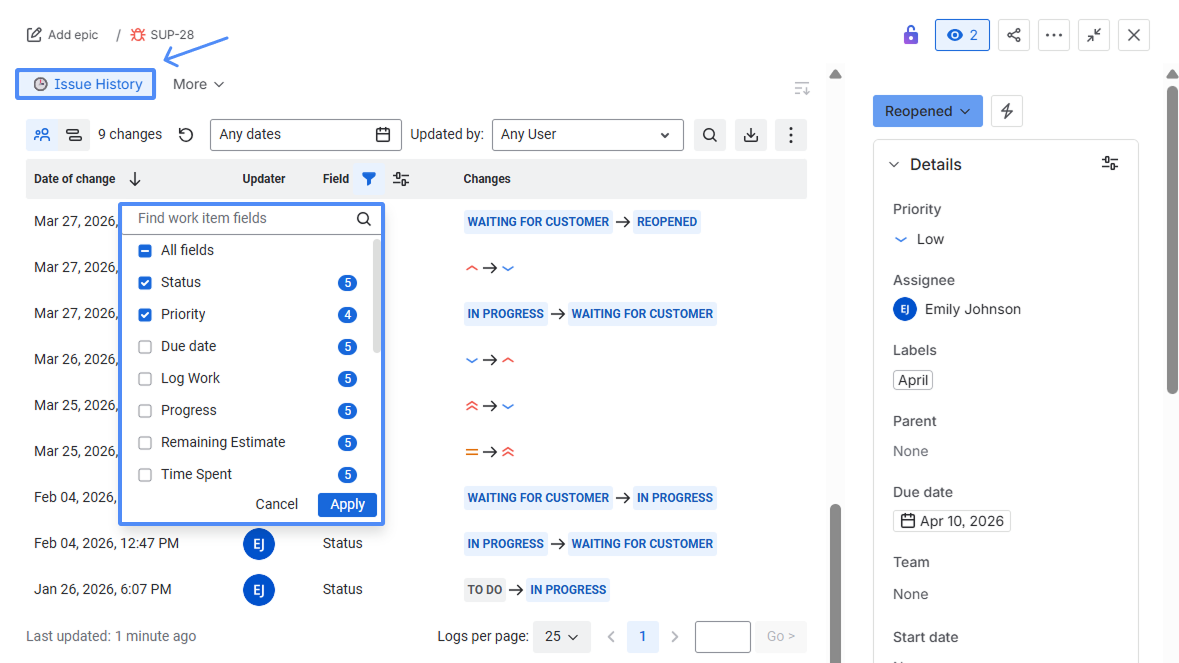
Task: Click the REOPENED status lozenge
Action: pyautogui.click(x=667, y=222)
